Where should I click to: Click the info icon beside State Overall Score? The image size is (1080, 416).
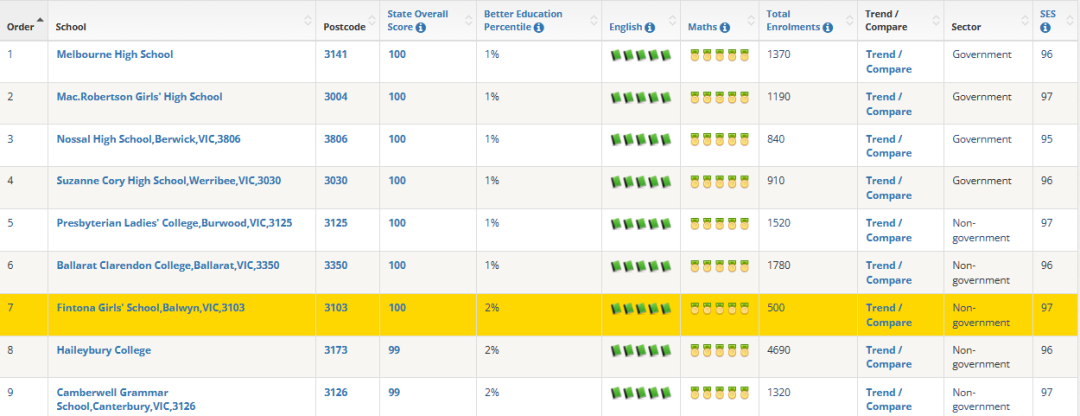point(421,28)
